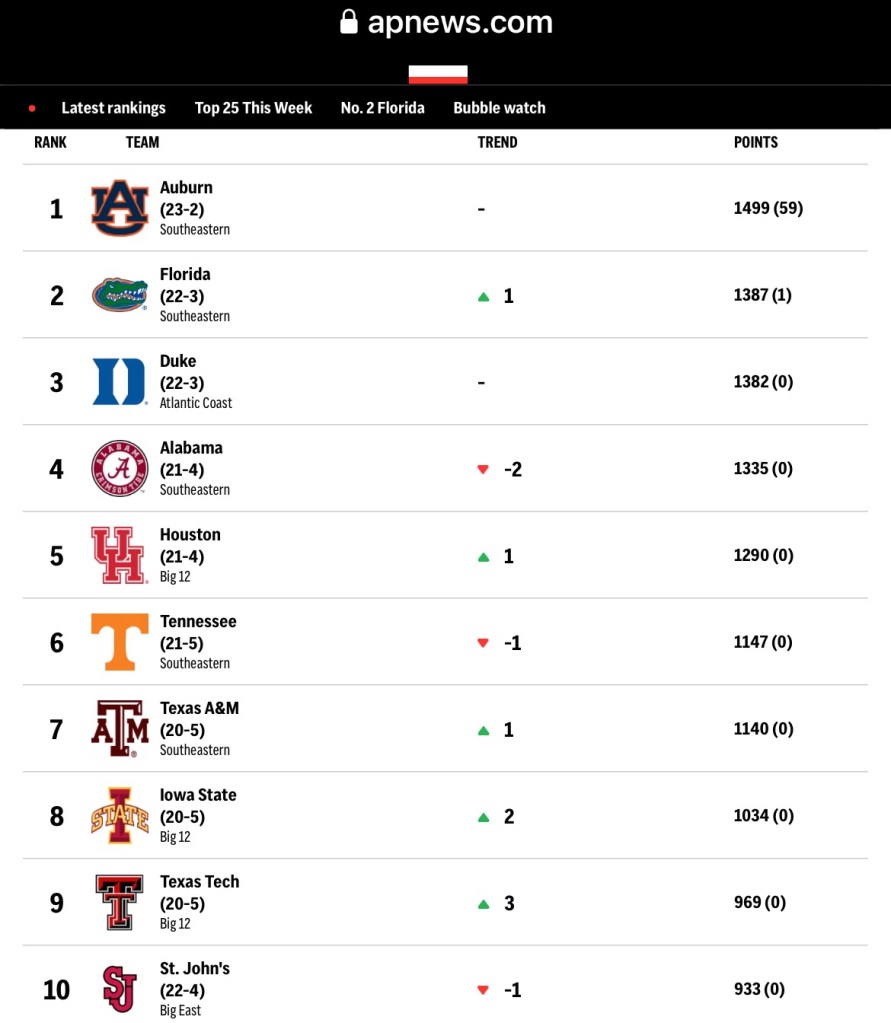Click the TREND column header
891x1023 pixels.
pos(497,142)
